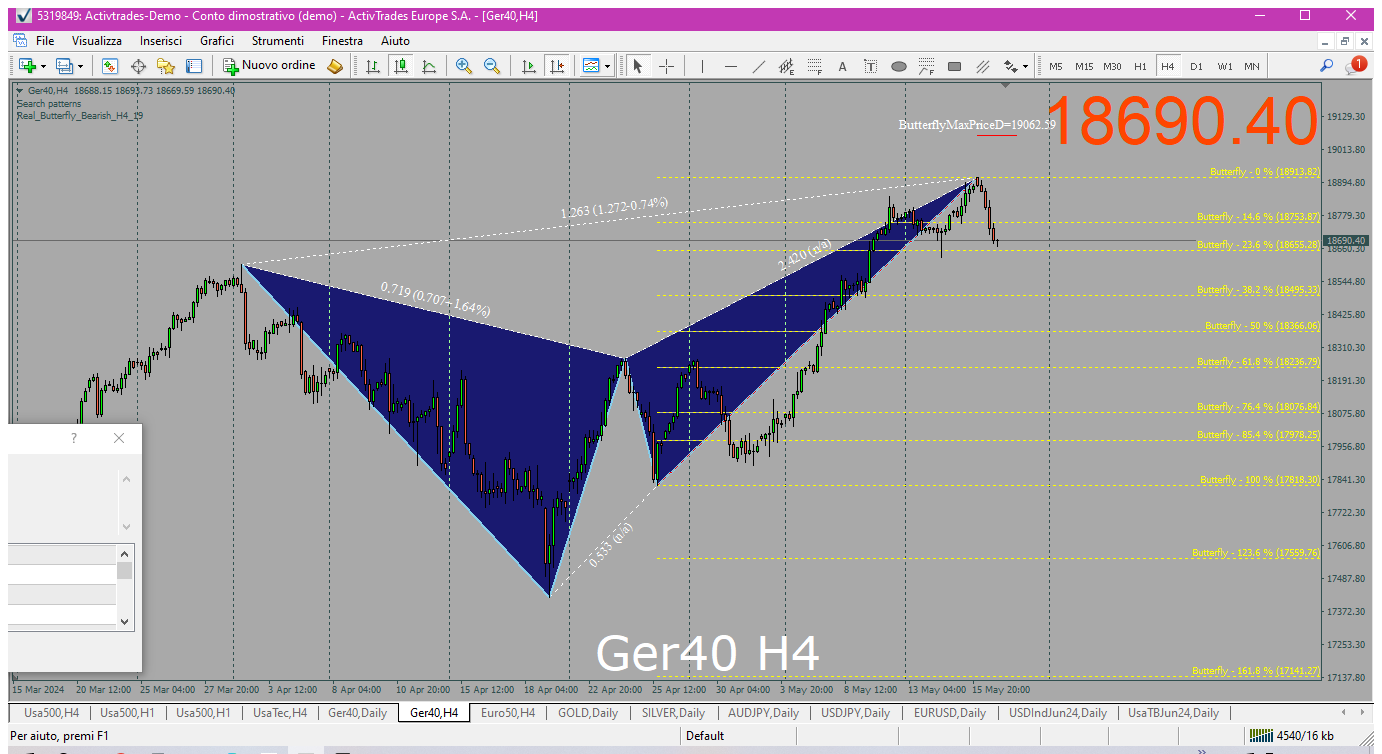The height and width of the screenshot is (754, 1382).
Task: Switch chart to Line Chart mode
Action: pos(429,66)
